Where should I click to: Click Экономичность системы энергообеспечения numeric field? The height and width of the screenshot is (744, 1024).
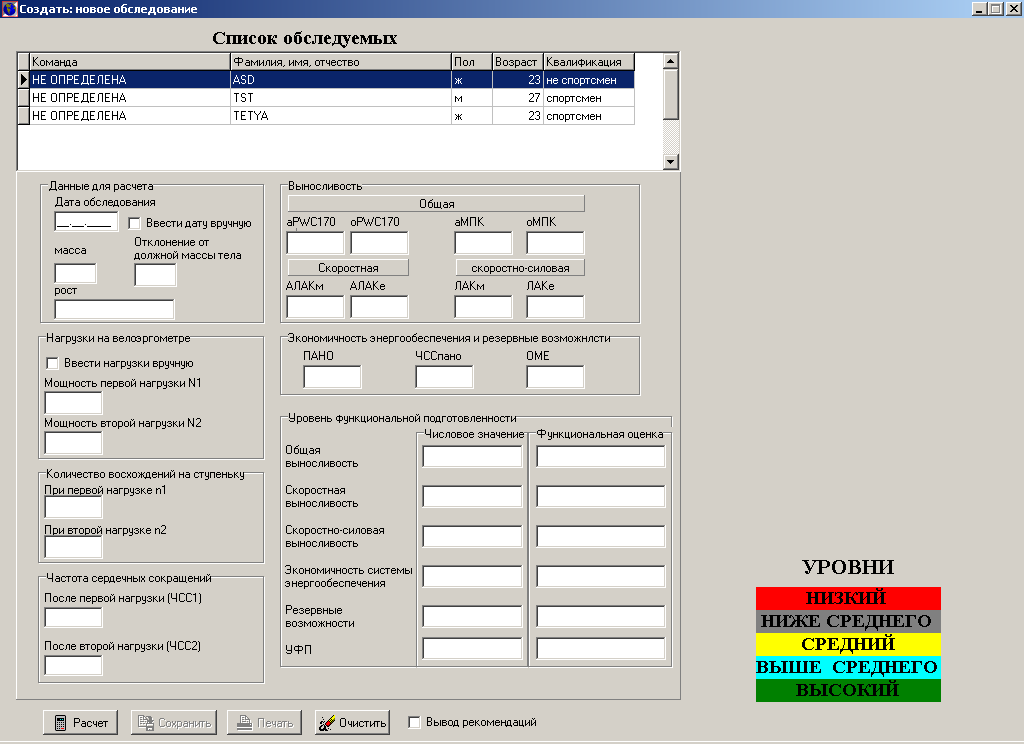[472, 576]
